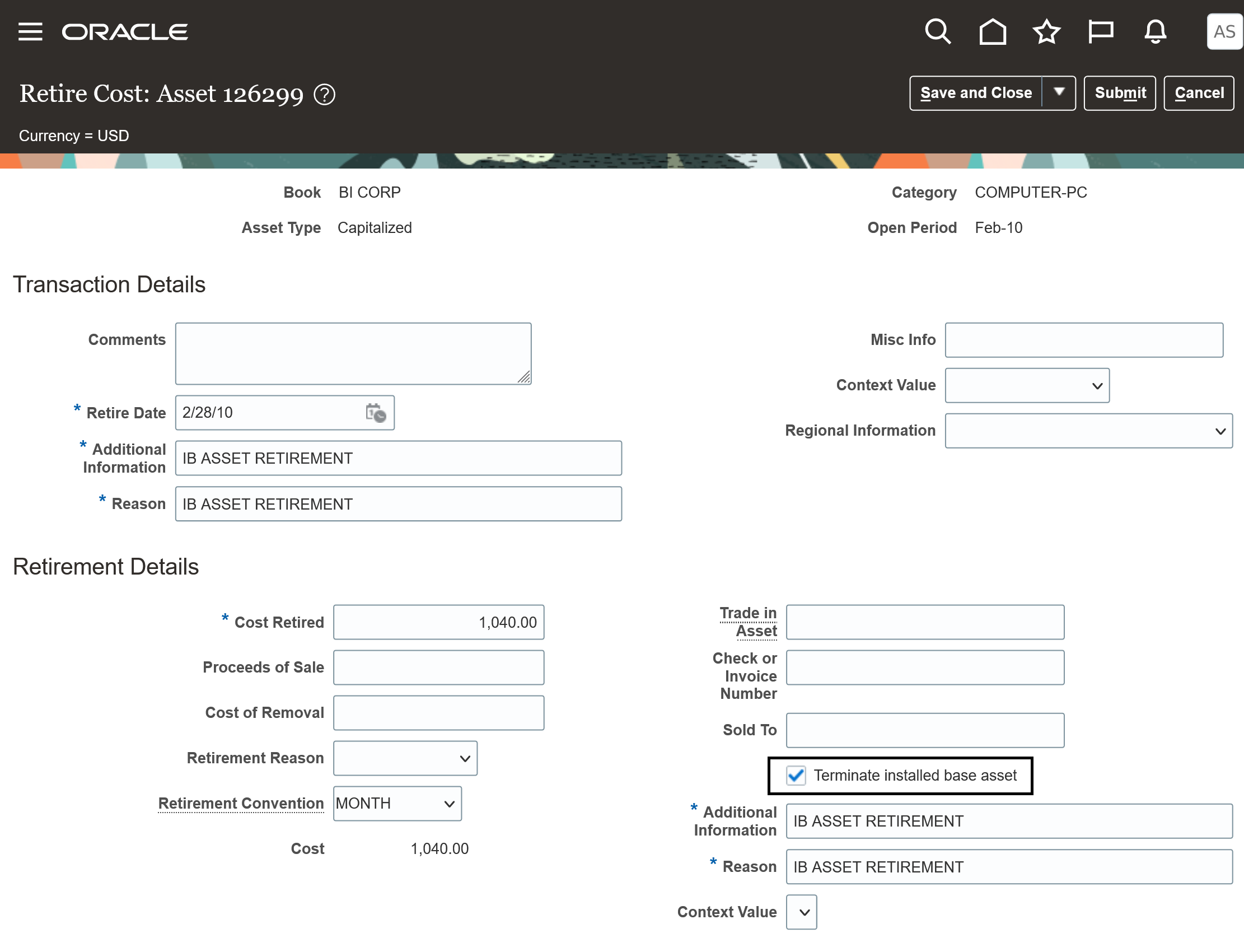Click the Submit button
The image size is (1244, 952).
coord(1120,92)
